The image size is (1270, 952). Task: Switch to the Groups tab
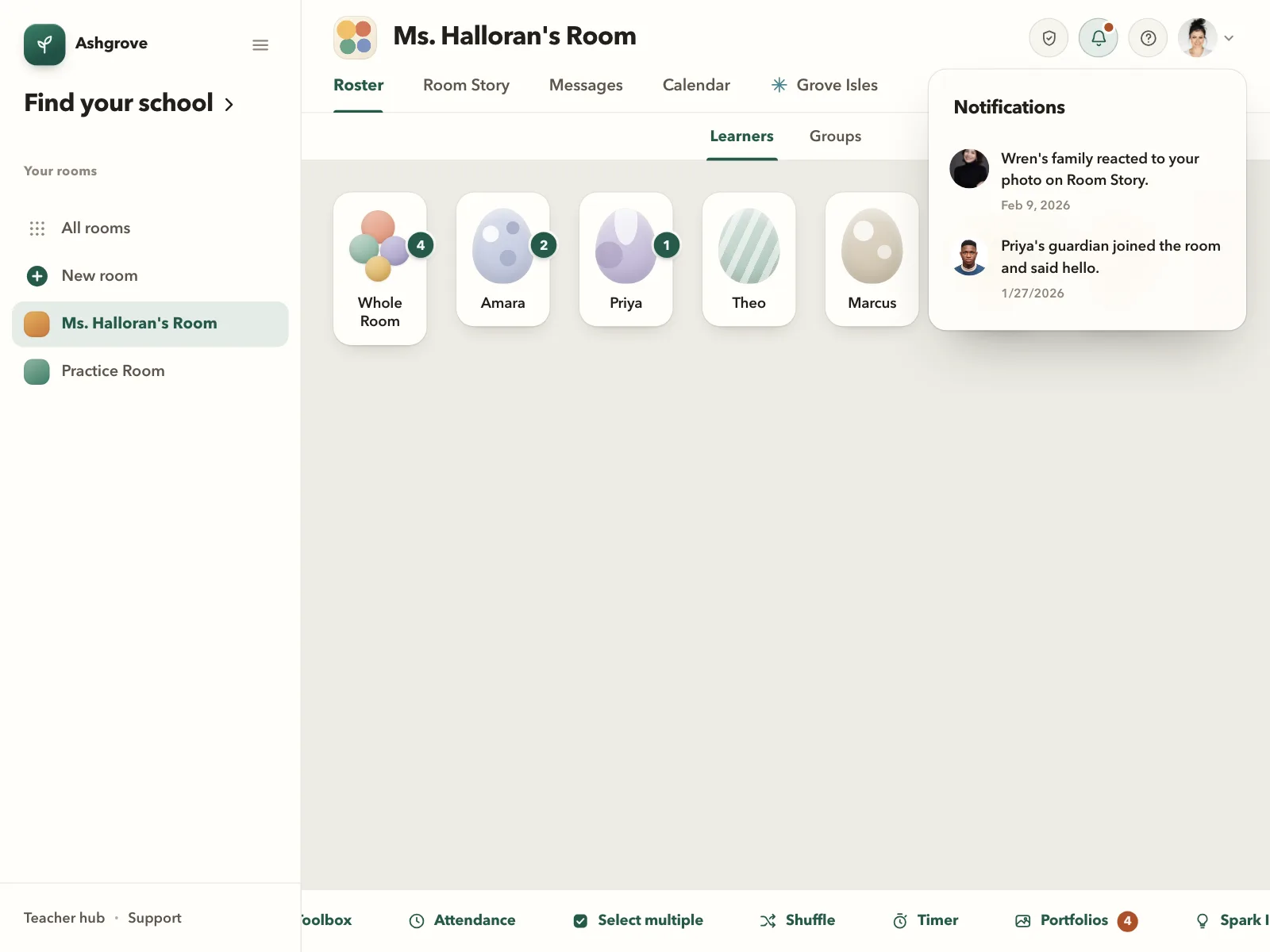tap(835, 136)
